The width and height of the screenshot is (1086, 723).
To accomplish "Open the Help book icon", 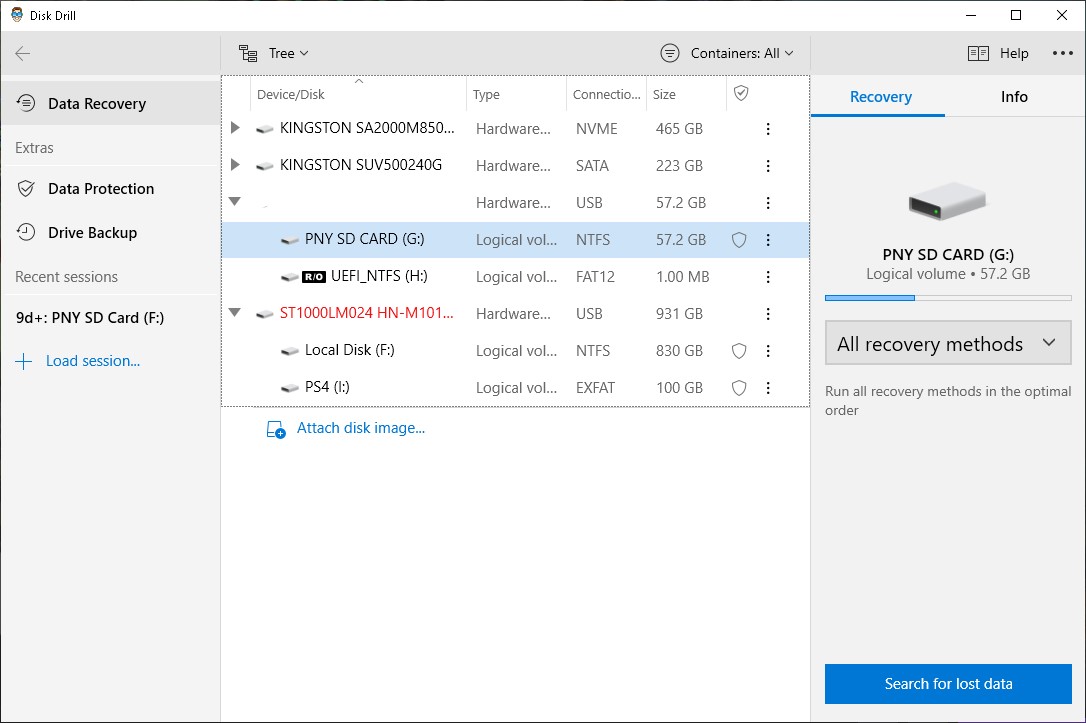I will [978, 53].
